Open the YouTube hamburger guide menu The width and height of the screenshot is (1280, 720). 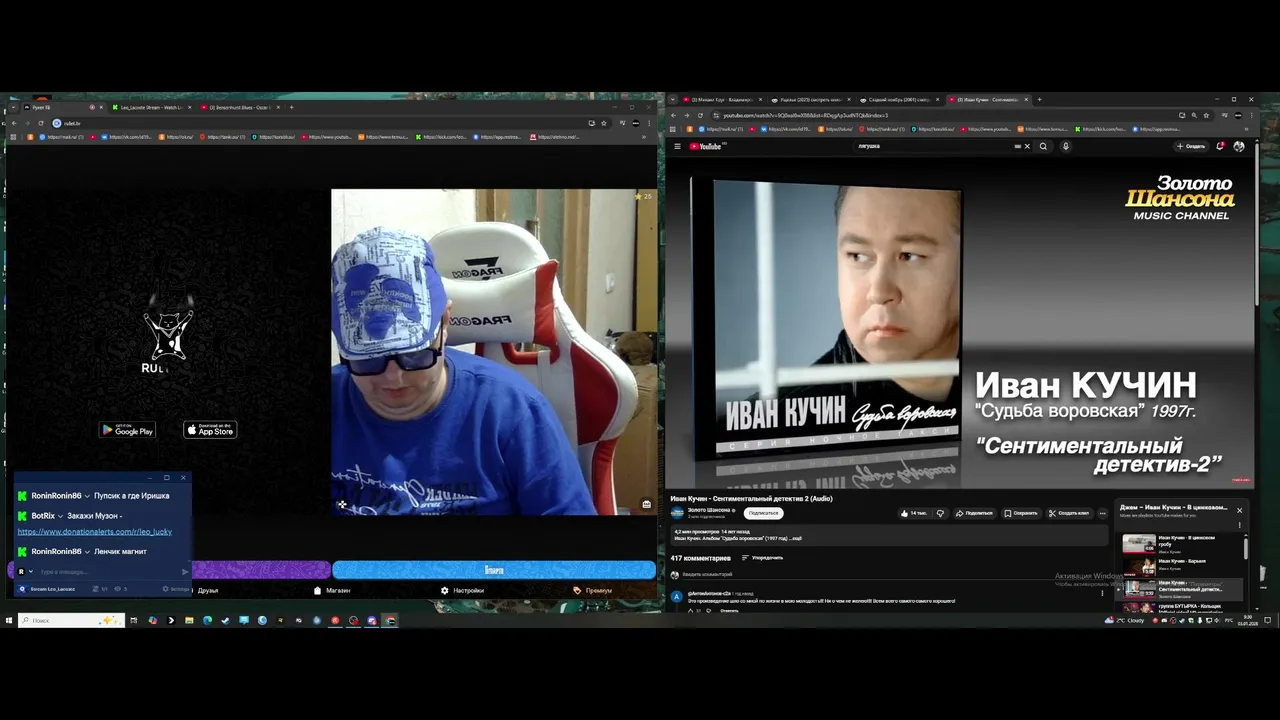677,146
